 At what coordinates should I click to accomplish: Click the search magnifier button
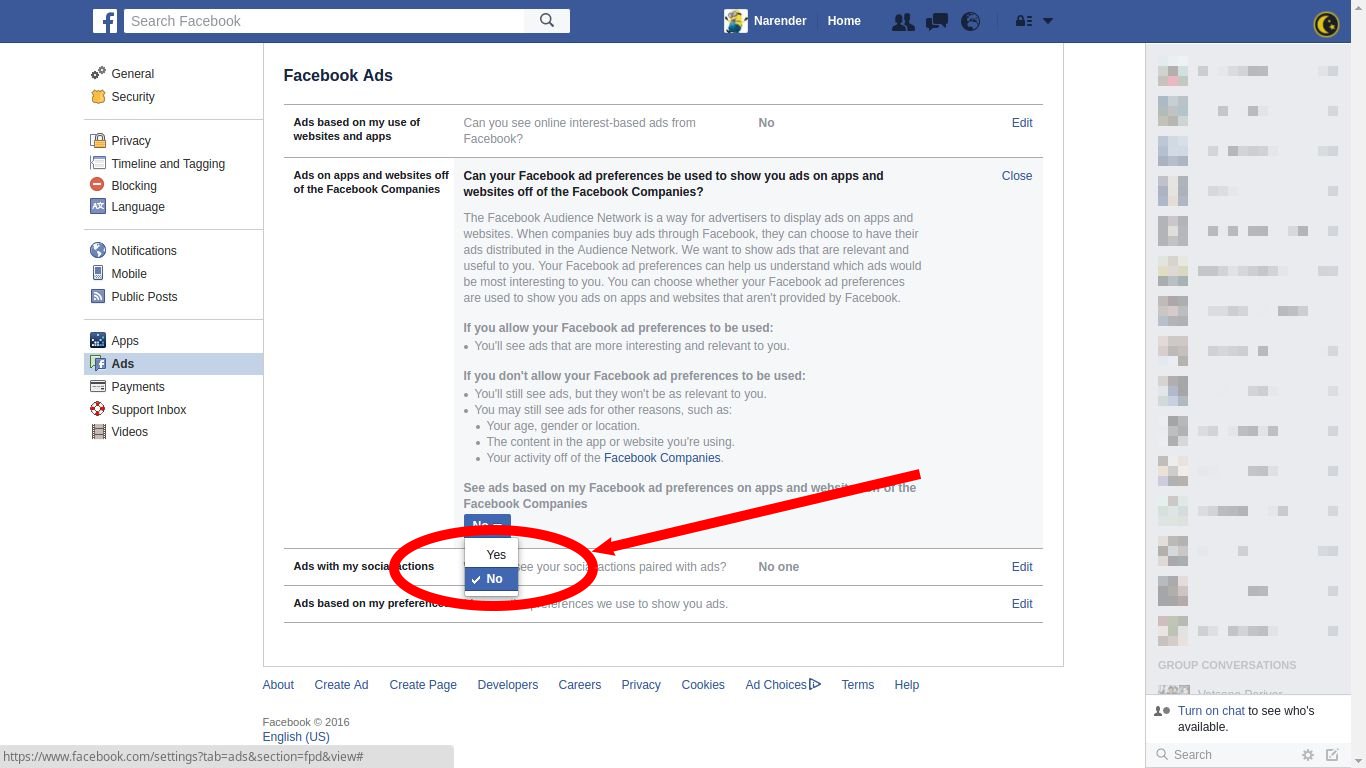point(547,21)
